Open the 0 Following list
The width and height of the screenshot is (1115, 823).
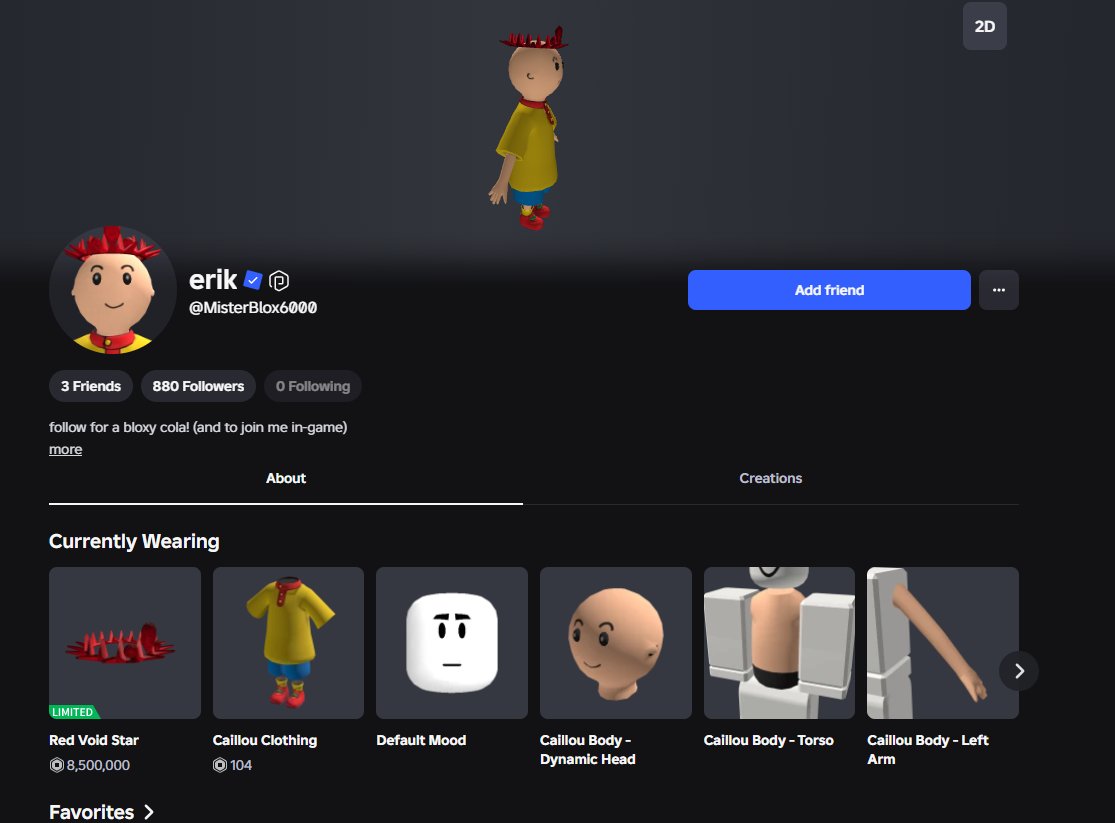(x=313, y=386)
